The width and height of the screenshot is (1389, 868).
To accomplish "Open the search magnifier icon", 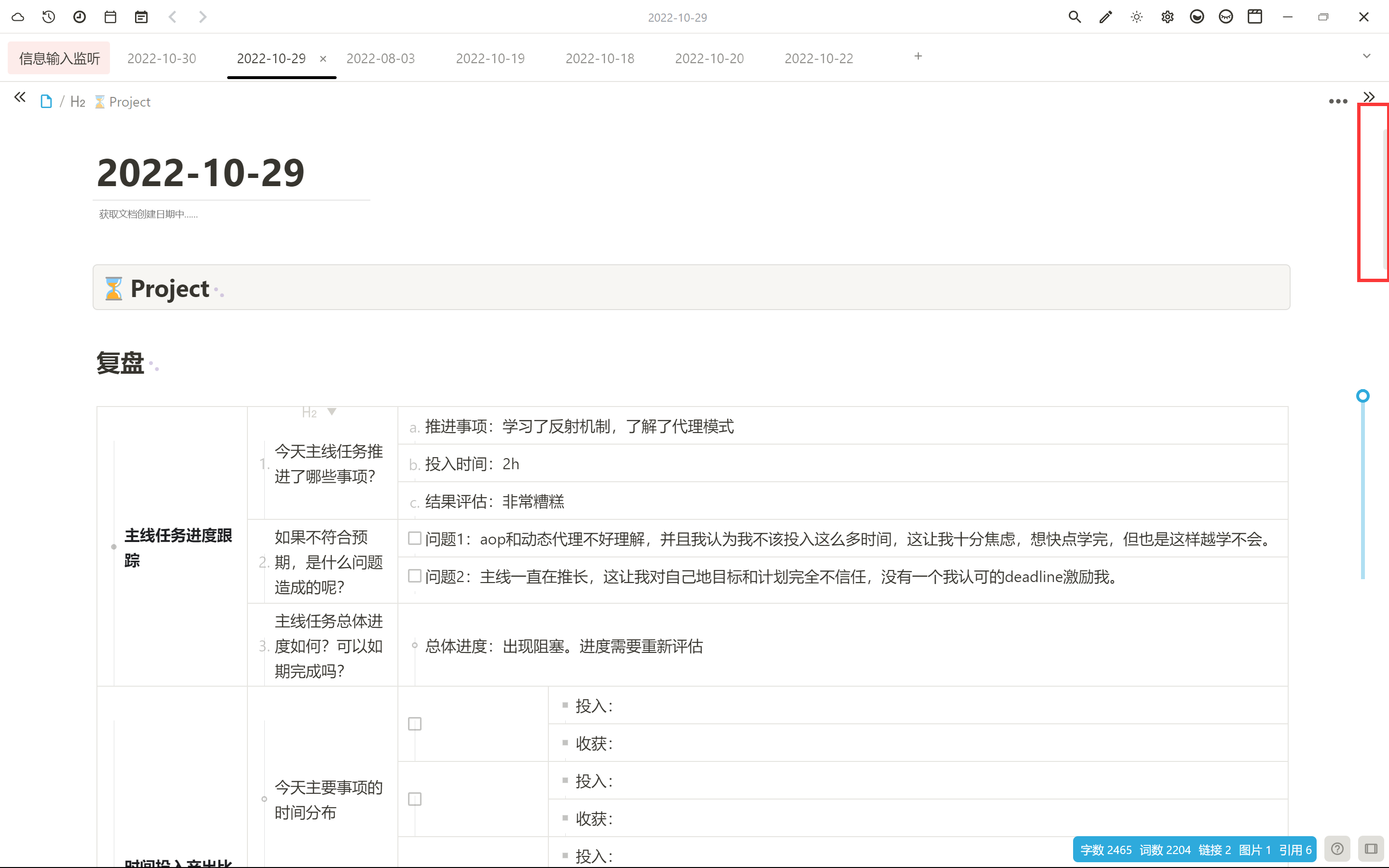I will [1075, 17].
